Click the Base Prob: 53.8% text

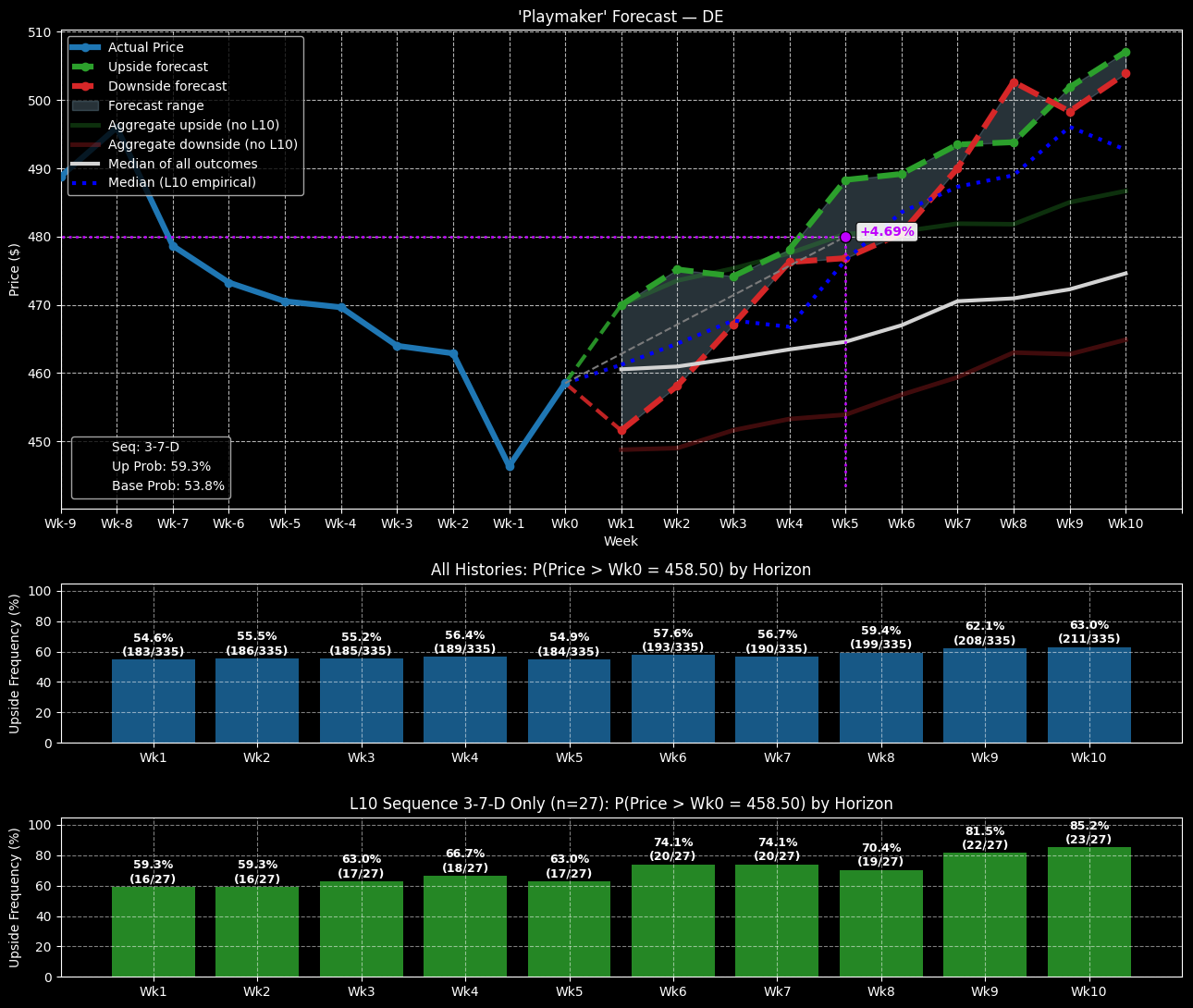pyautogui.click(x=168, y=486)
